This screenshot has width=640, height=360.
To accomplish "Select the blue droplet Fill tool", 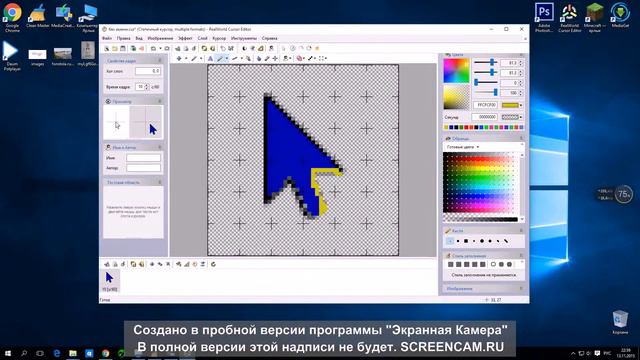I will point(258,58).
